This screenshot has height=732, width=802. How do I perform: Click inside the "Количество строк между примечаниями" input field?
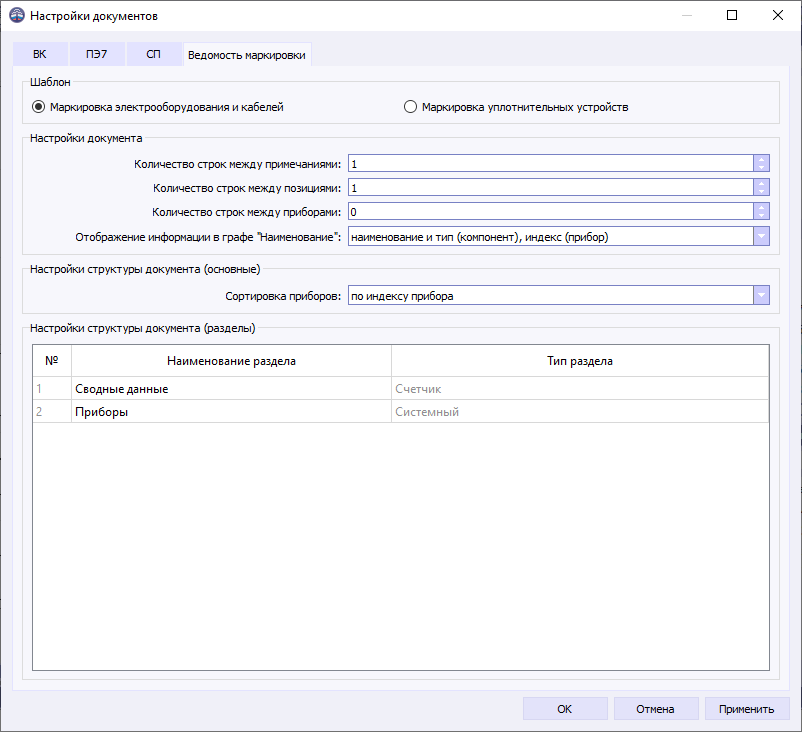(550, 162)
